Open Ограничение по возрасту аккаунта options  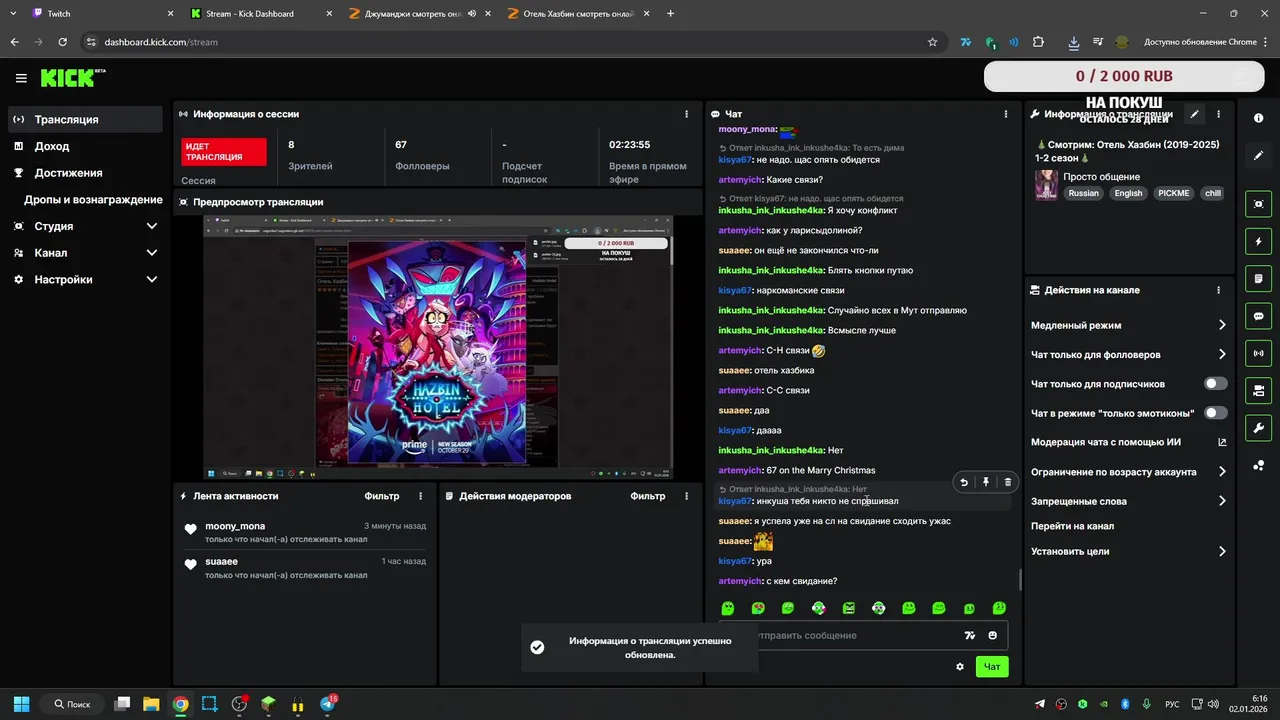(x=1128, y=472)
